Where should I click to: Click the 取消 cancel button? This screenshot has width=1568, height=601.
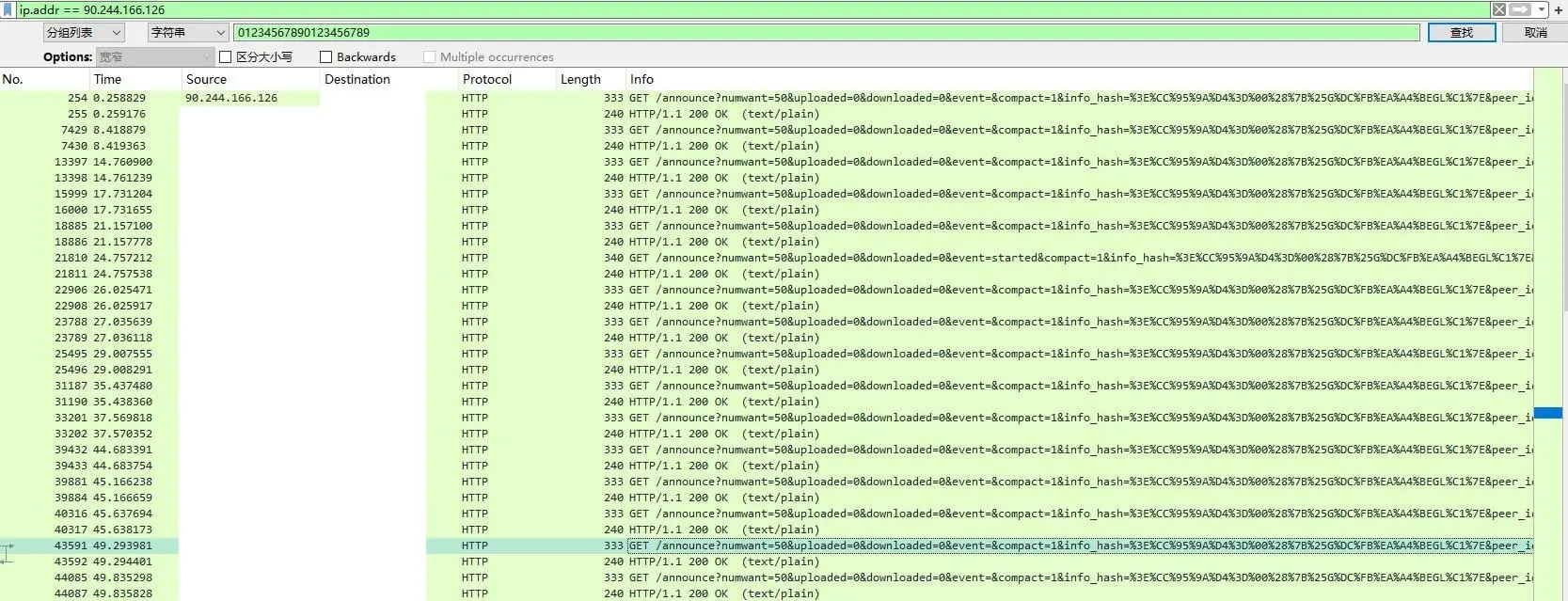1536,32
